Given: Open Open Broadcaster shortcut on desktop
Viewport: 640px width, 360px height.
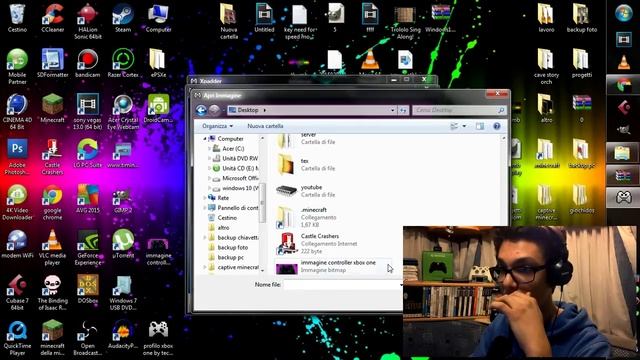Looking at the screenshot, I should [88, 338].
